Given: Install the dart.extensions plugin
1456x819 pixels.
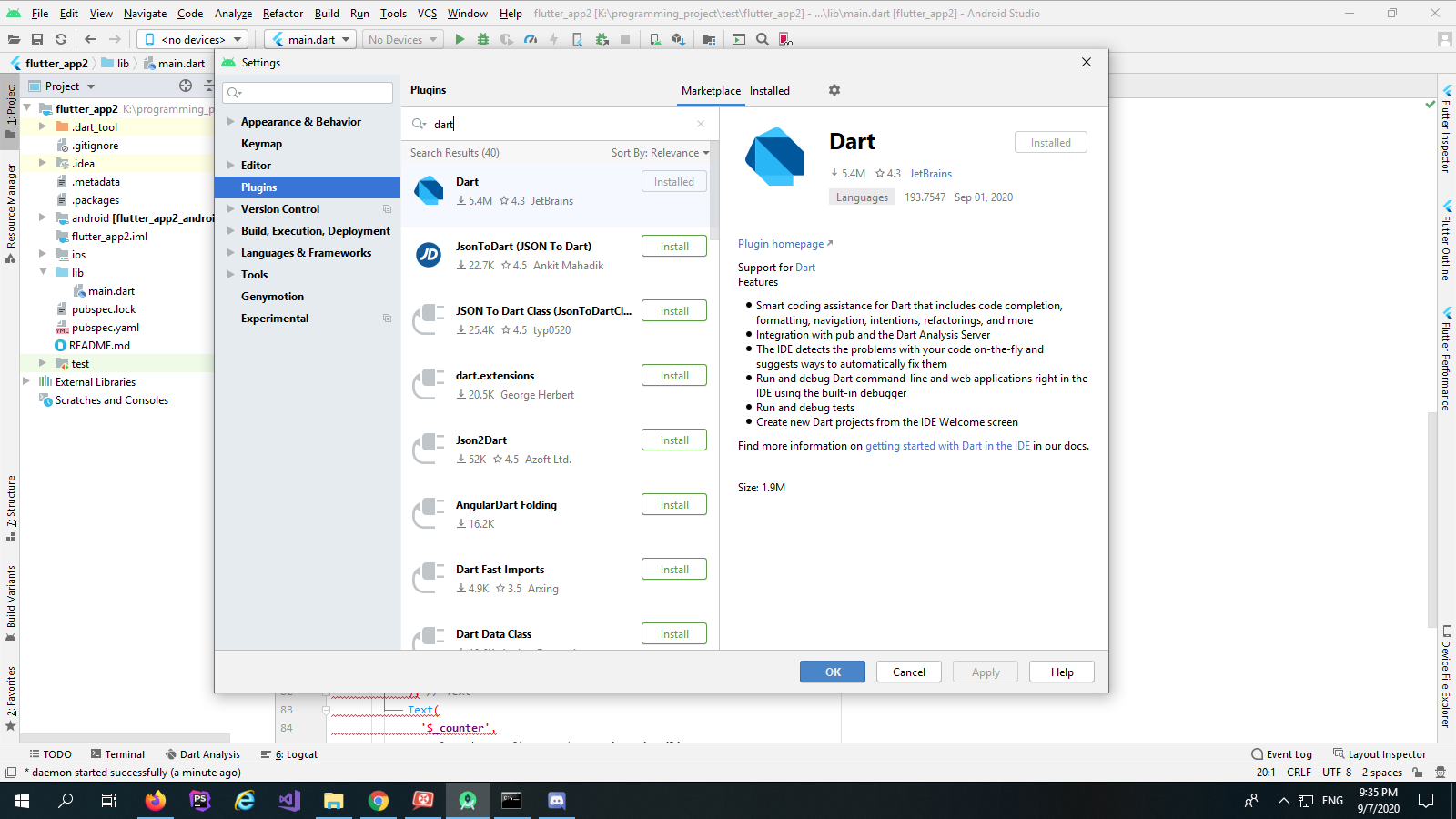Looking at the screenshot, I should [674, 376].
